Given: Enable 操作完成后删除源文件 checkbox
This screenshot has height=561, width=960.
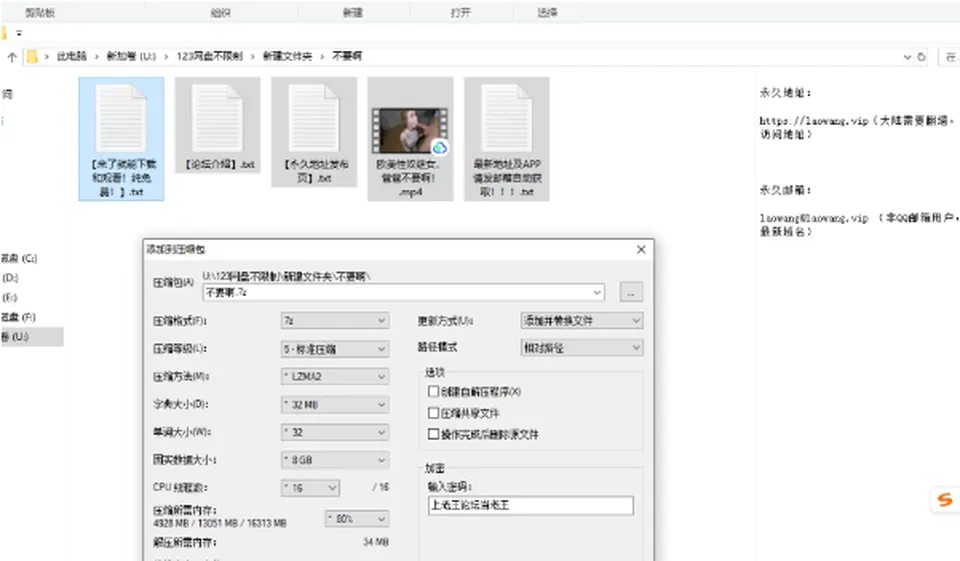Looking at the screenshot, I should [x=433, y=434].
